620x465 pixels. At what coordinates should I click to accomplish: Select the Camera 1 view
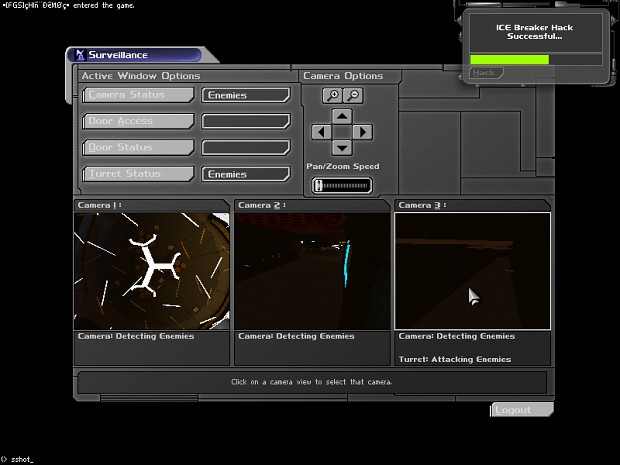coord(151,270)
